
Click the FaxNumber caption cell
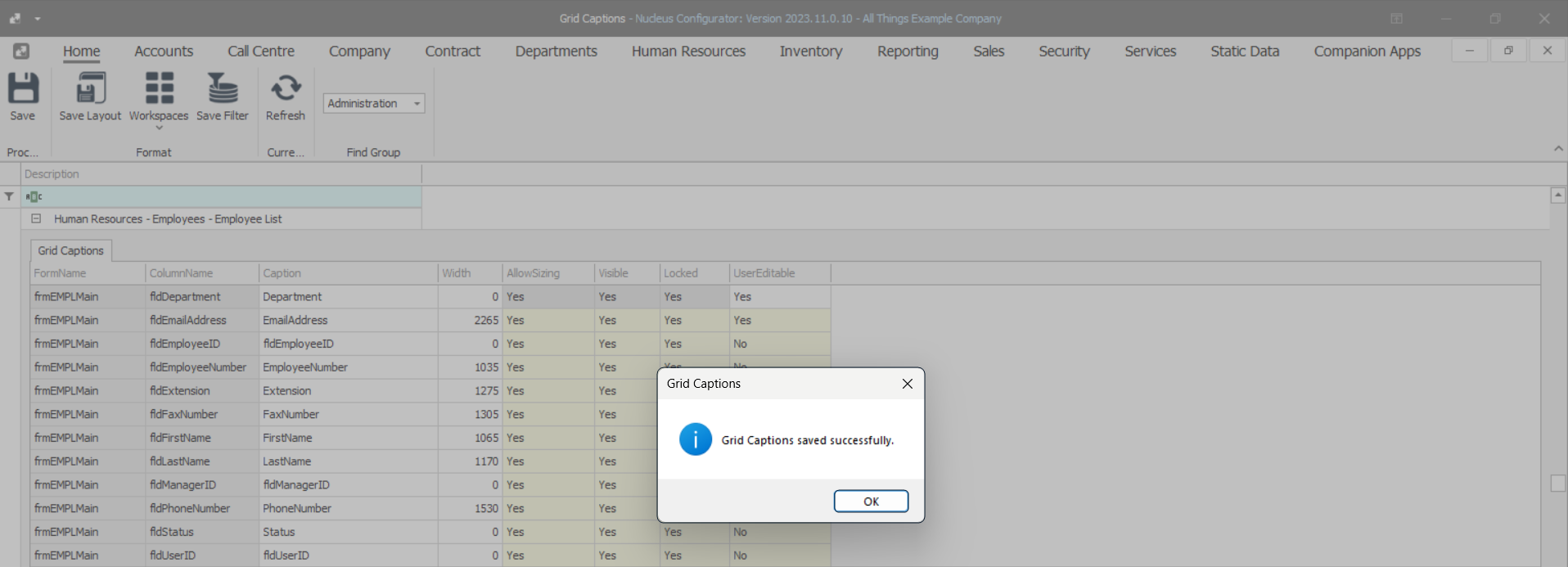[x=349, y=415]
